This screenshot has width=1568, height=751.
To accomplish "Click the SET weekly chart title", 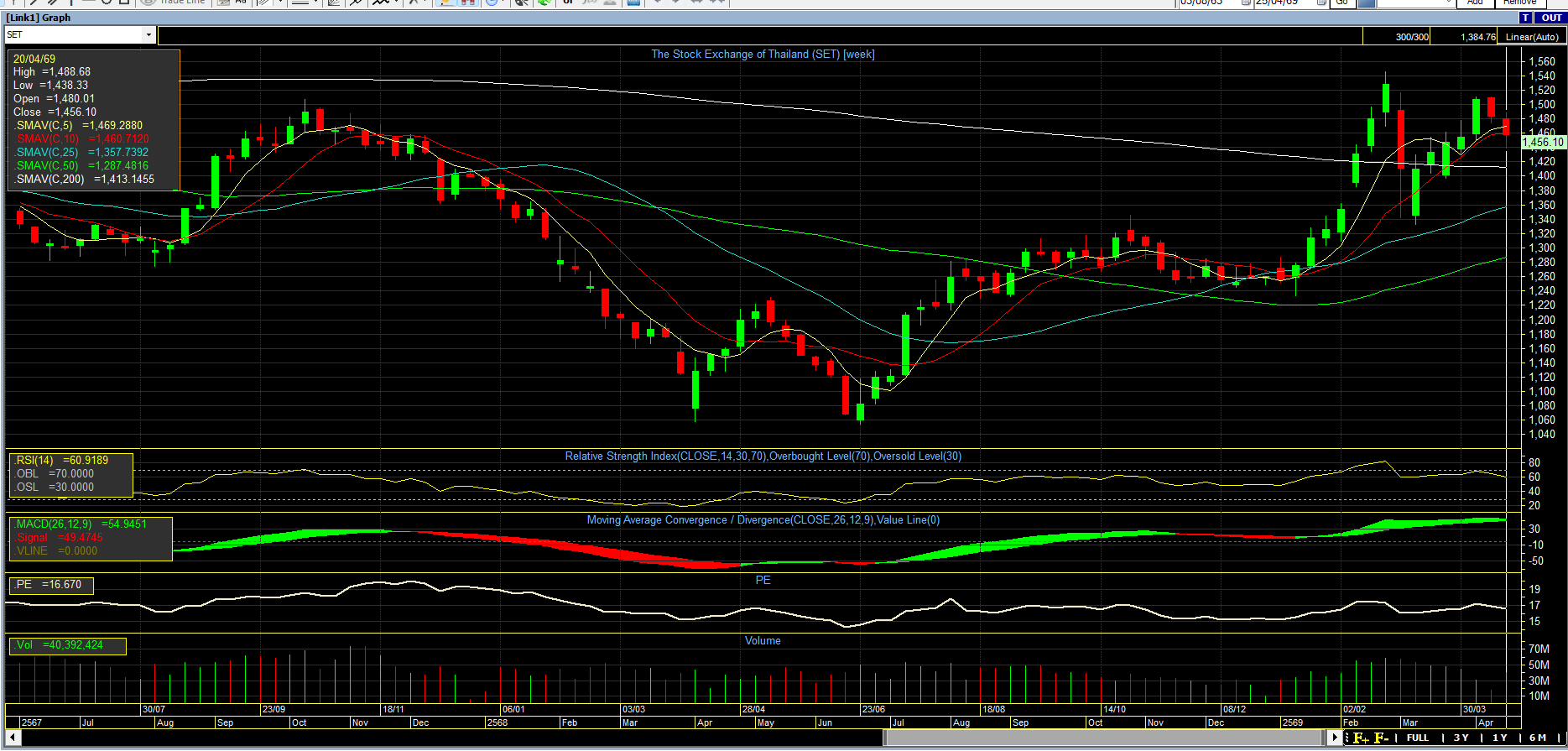I will point(763,55).
